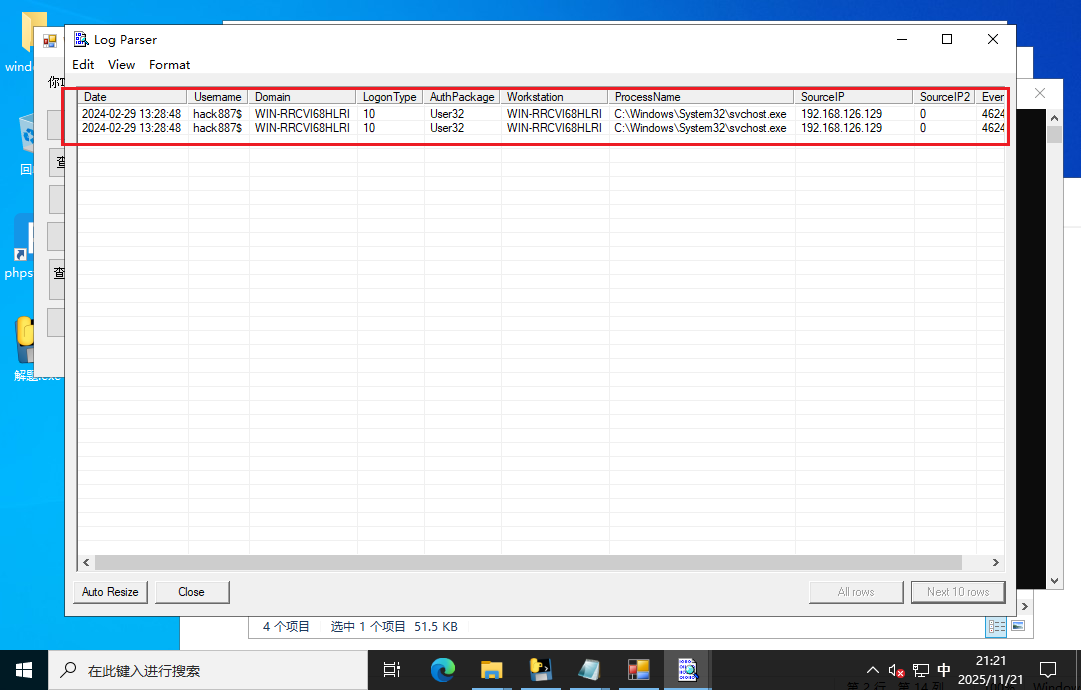Click the Next 10 rows button

[x=958, y=592]
